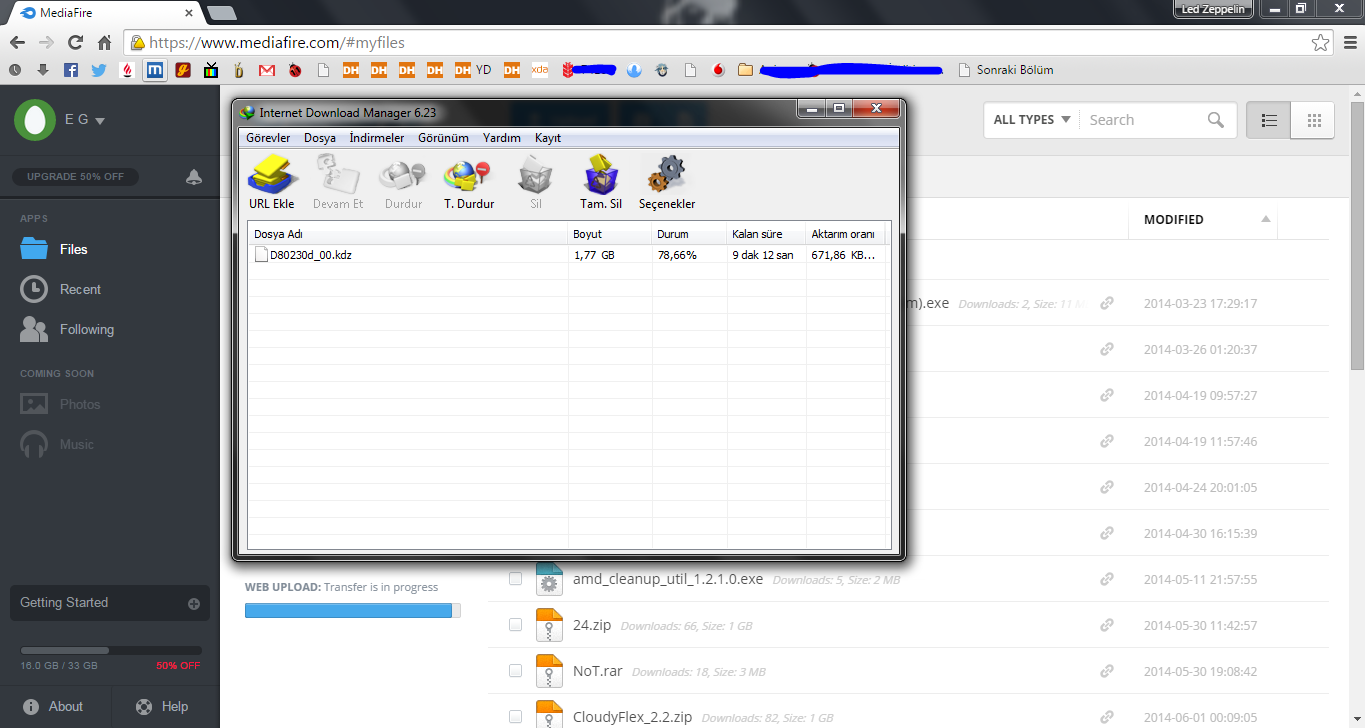Select the D80230d_00.kdz download row
The height and width of the screenshot is (728, 1365).
coord(568,255)
